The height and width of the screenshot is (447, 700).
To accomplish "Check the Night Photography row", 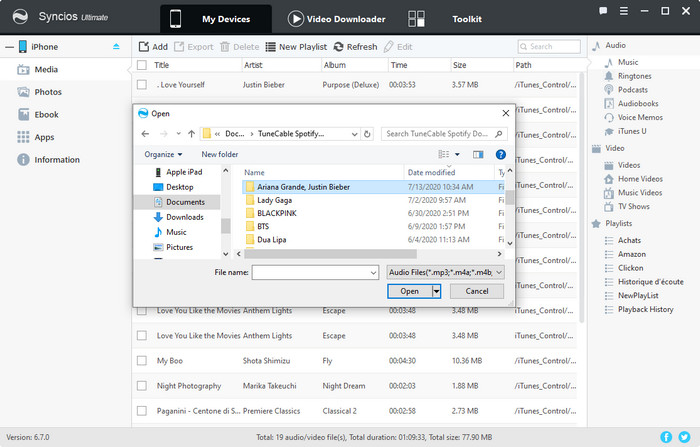I will tap(142, 385).
